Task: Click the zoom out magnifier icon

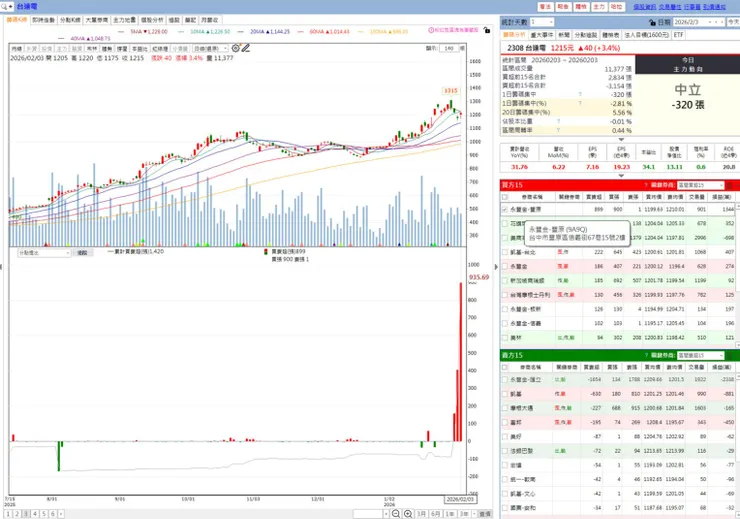Action: click(x=396, y=514)
